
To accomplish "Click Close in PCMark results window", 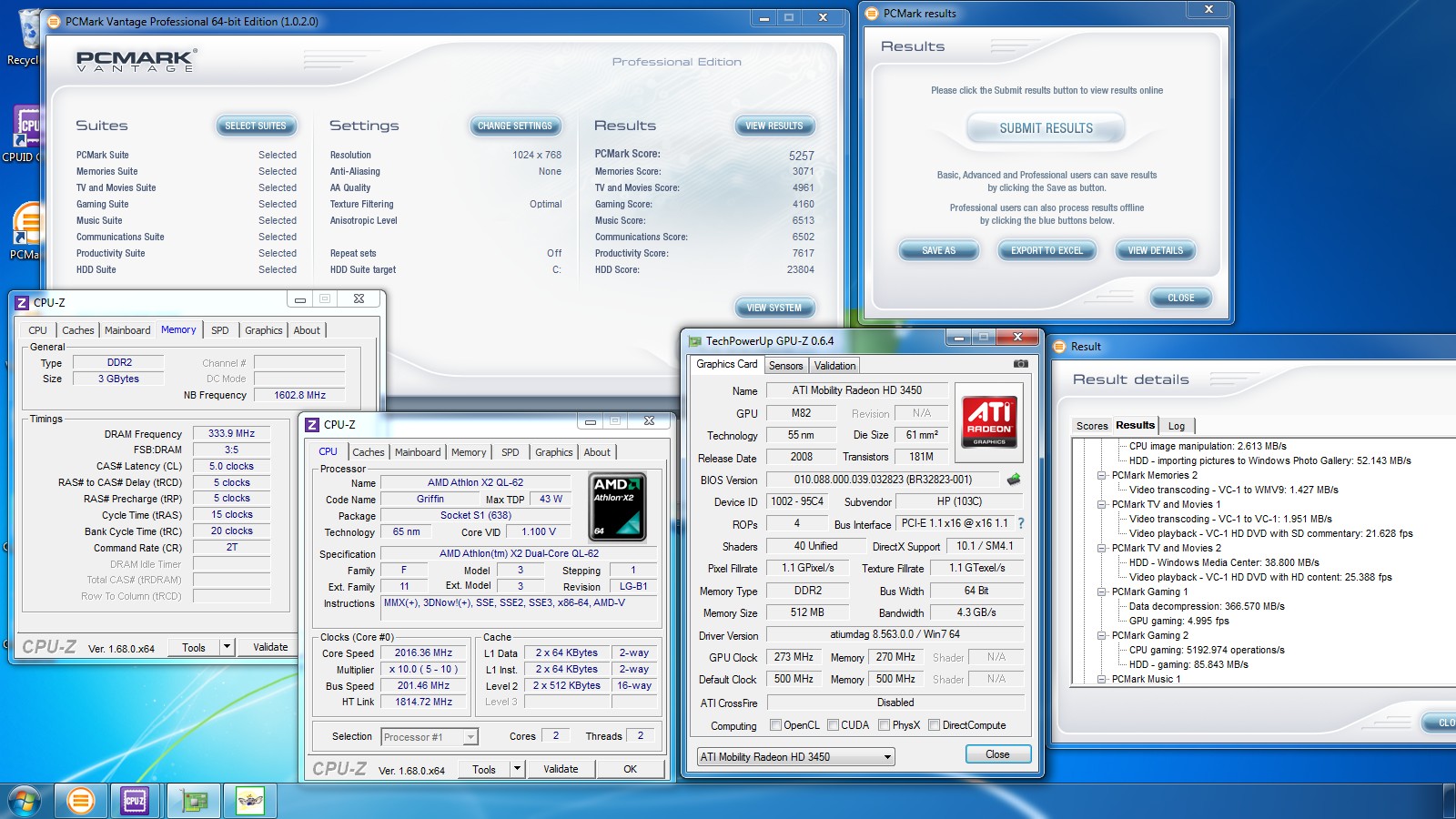I will pyautogui.click(x=1181, y=298).
